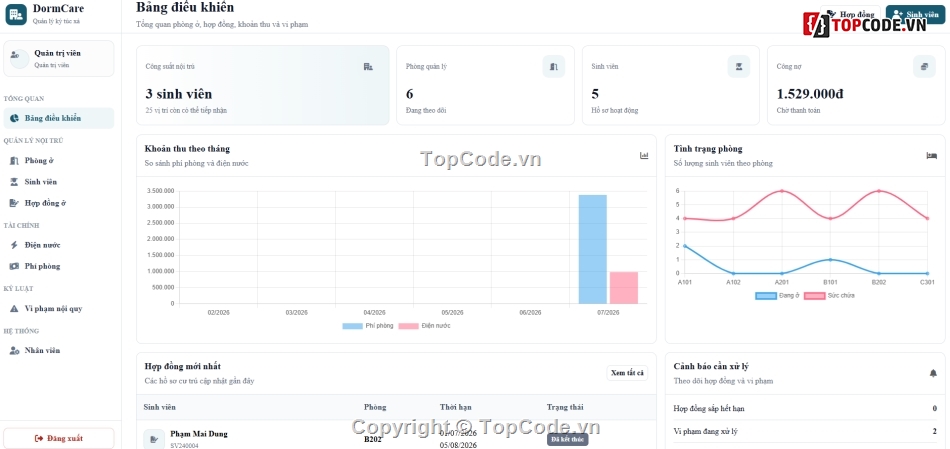Open Phí phòng sidebar entry
The height and width of the screenshot is (449, 950).
pos(58,266)
